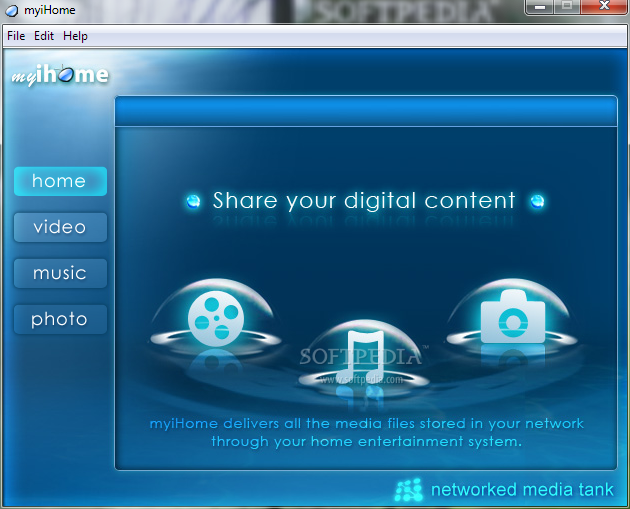
Task: Go to the video section
Action: (x=60, y=227)
